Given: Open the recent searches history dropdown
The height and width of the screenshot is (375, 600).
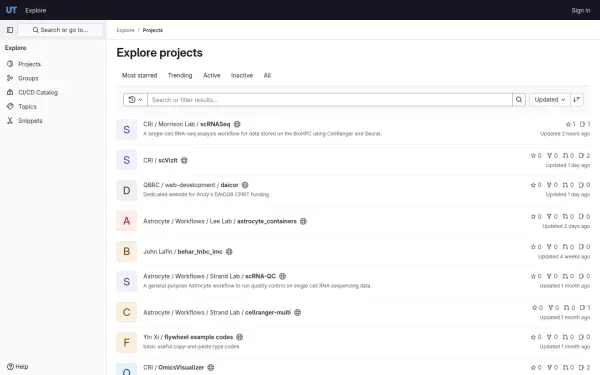Looking at the screenshot, I should (135, 99).
